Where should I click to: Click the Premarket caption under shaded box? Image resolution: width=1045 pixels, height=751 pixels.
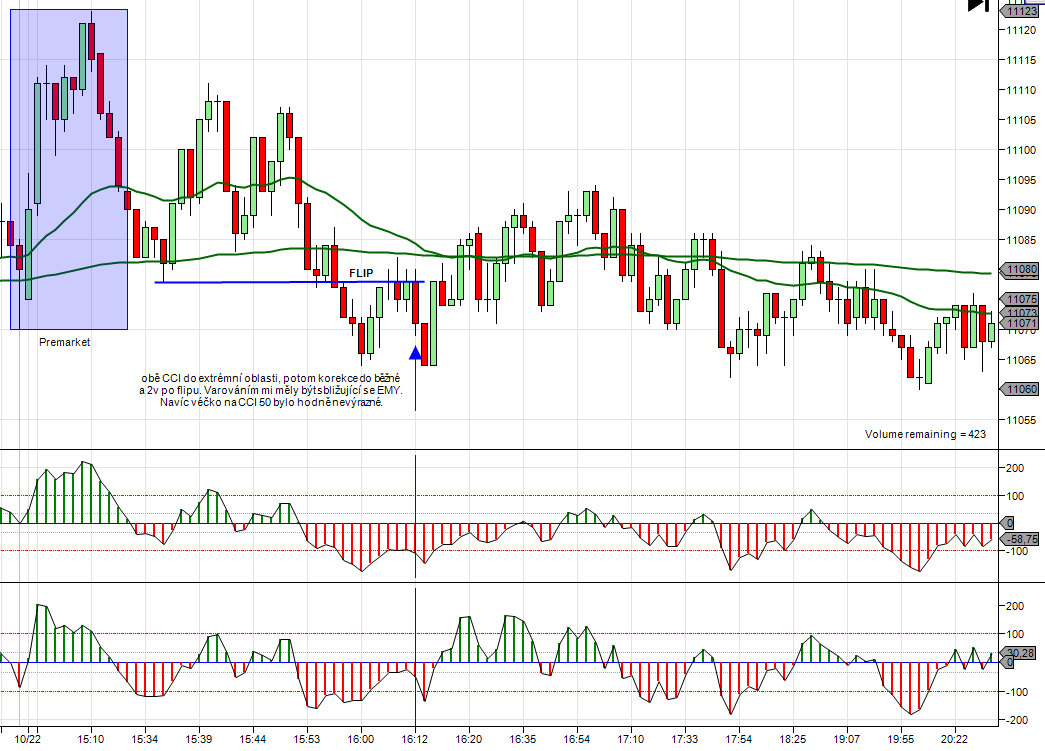[x=64, y=342]
